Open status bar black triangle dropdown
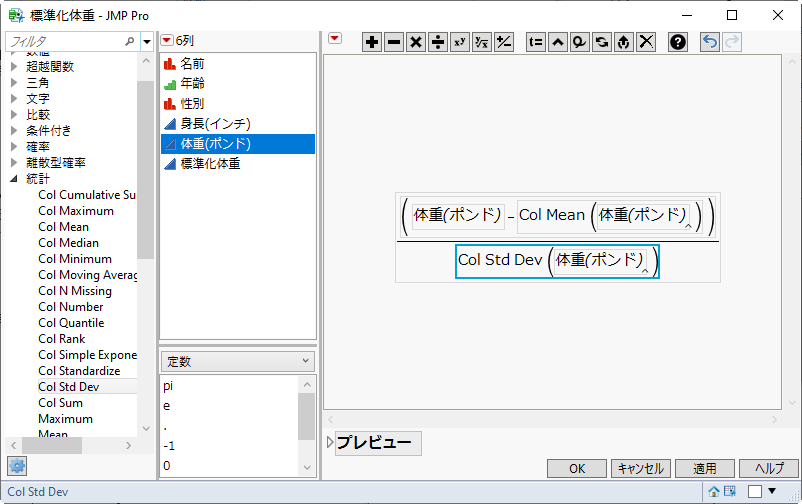The image size is (802, 504). click(772, 491)
